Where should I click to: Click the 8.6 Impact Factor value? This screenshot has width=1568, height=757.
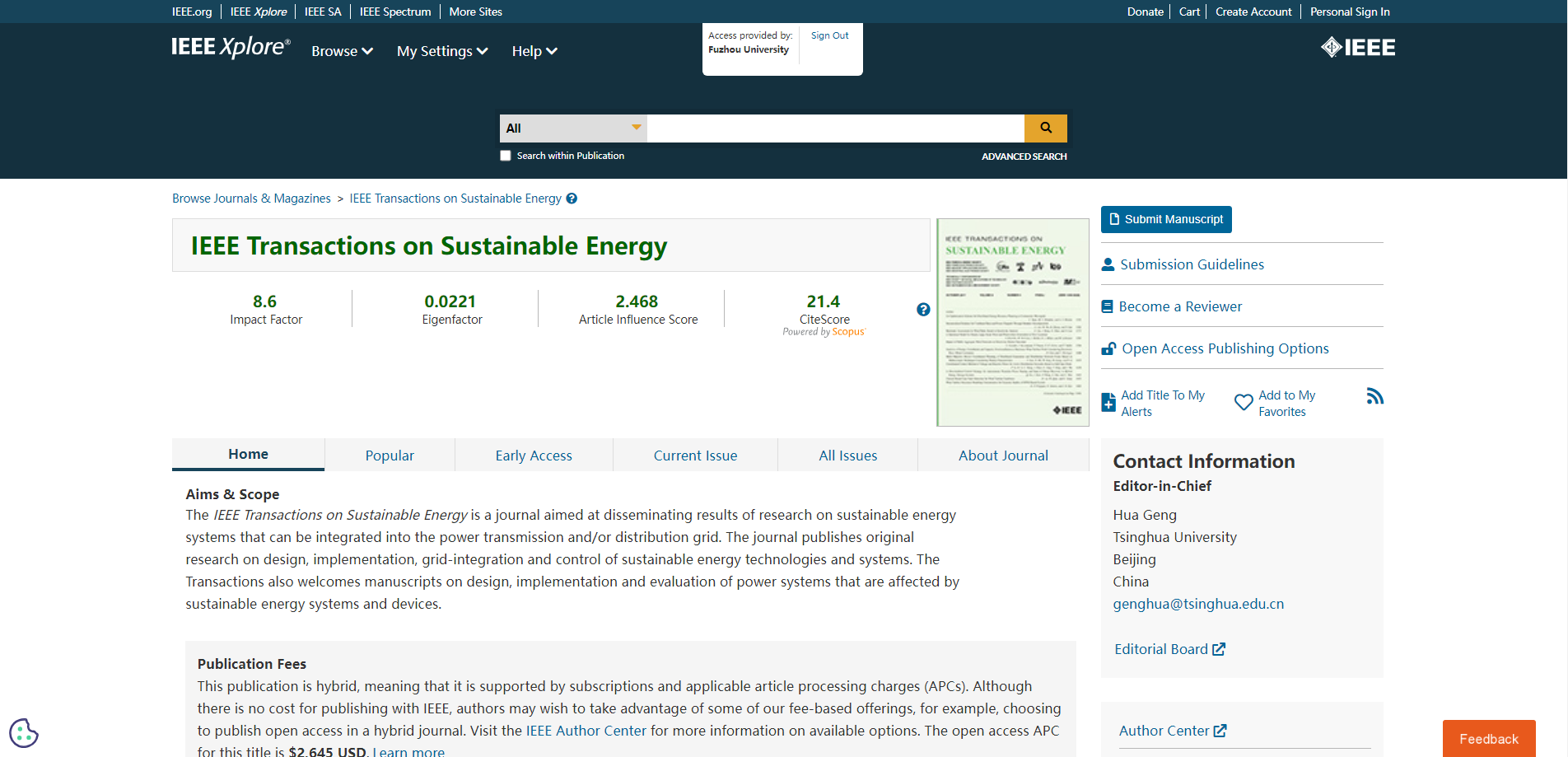[x=264, y=301]
